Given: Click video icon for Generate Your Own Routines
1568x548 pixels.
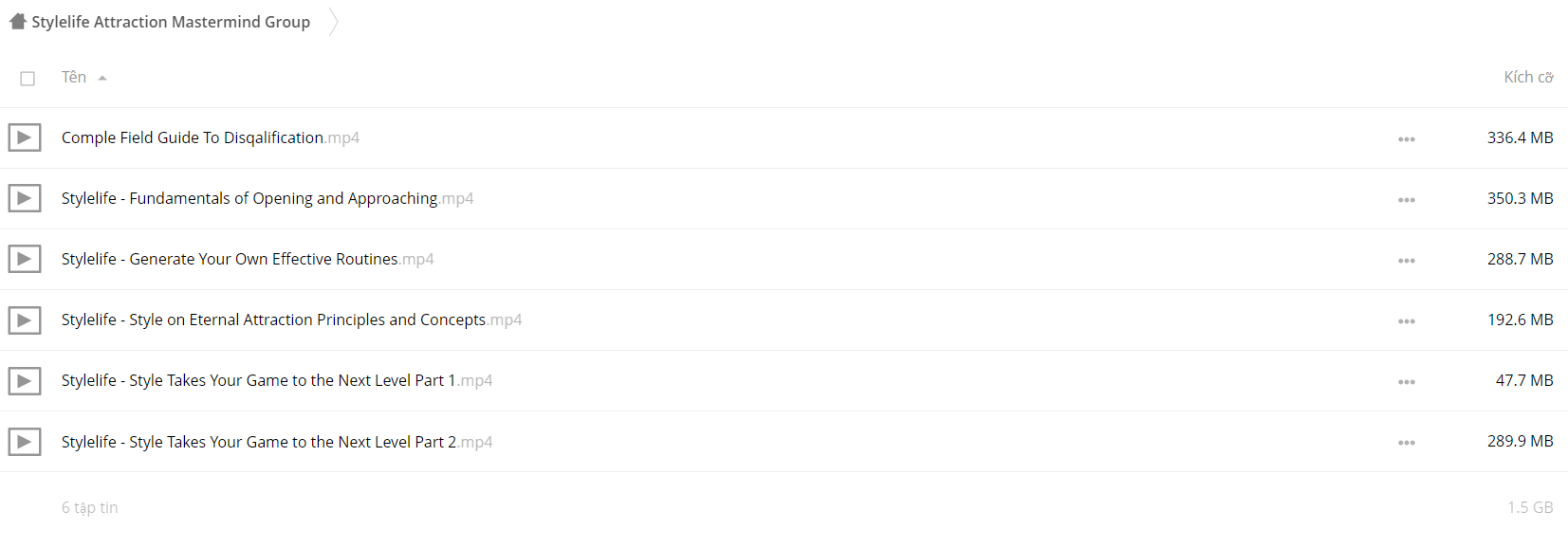Looking at the screenshot, I should pyautogui.click(x=25, y=259).
